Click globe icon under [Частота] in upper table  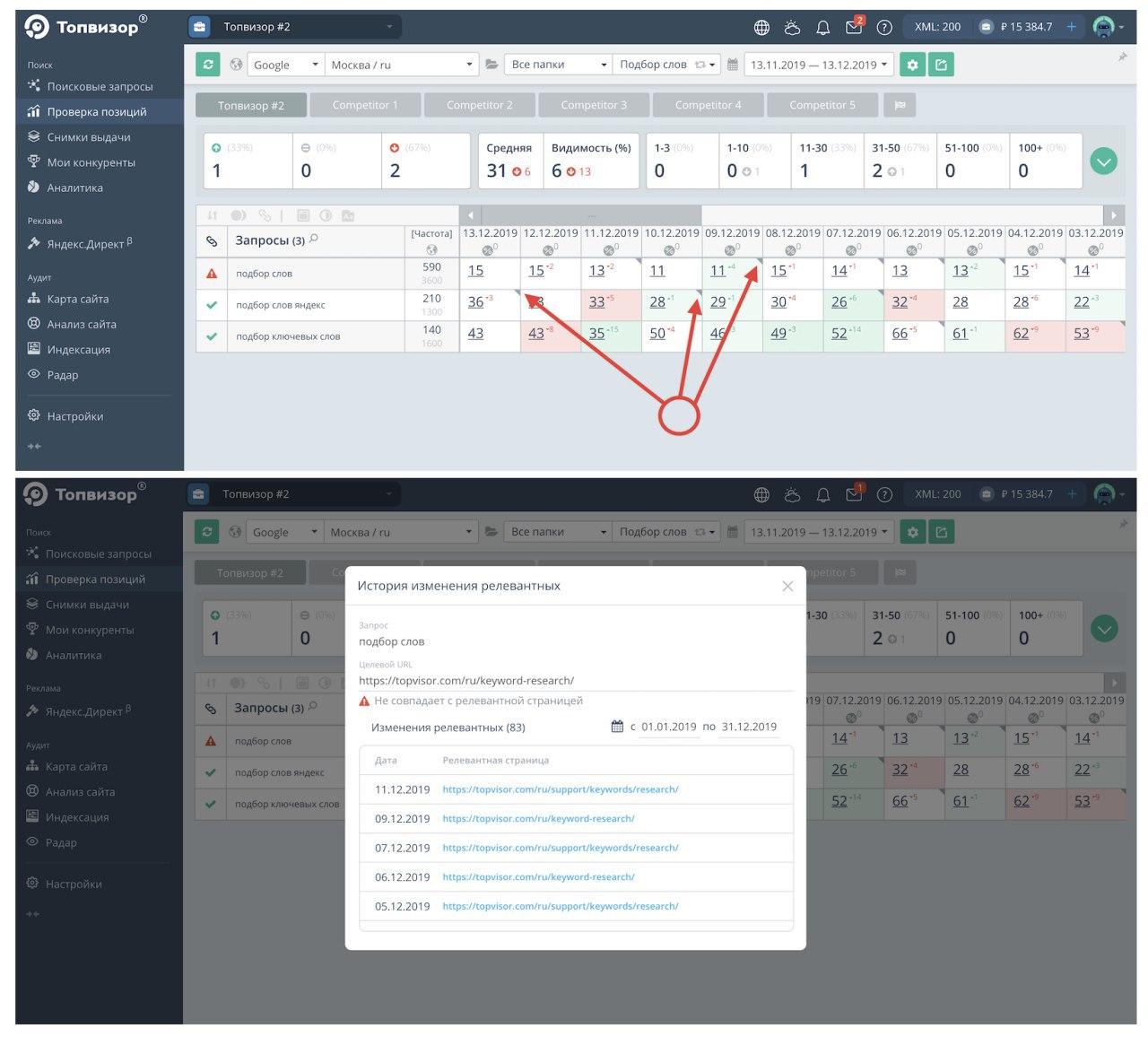(x=431, y=249)
